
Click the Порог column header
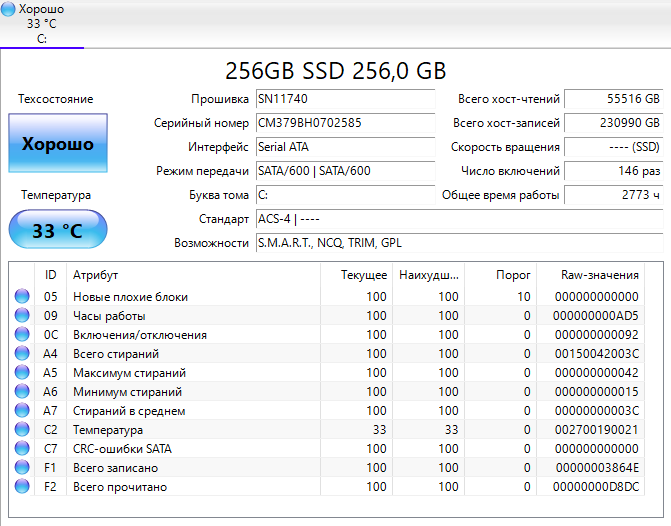pyautogui.click(x=500, y=274)
